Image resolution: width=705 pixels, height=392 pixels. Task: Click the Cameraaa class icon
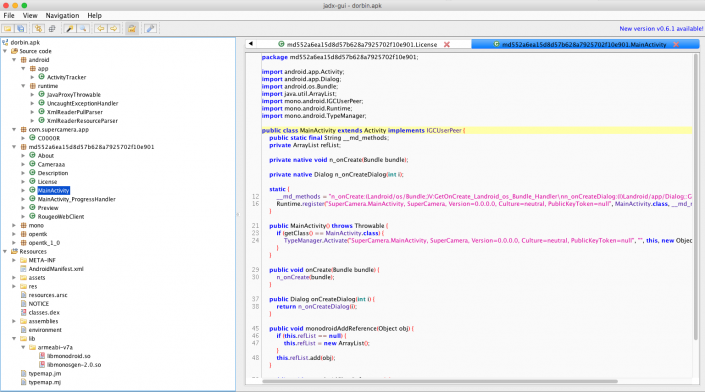(32, 164)
